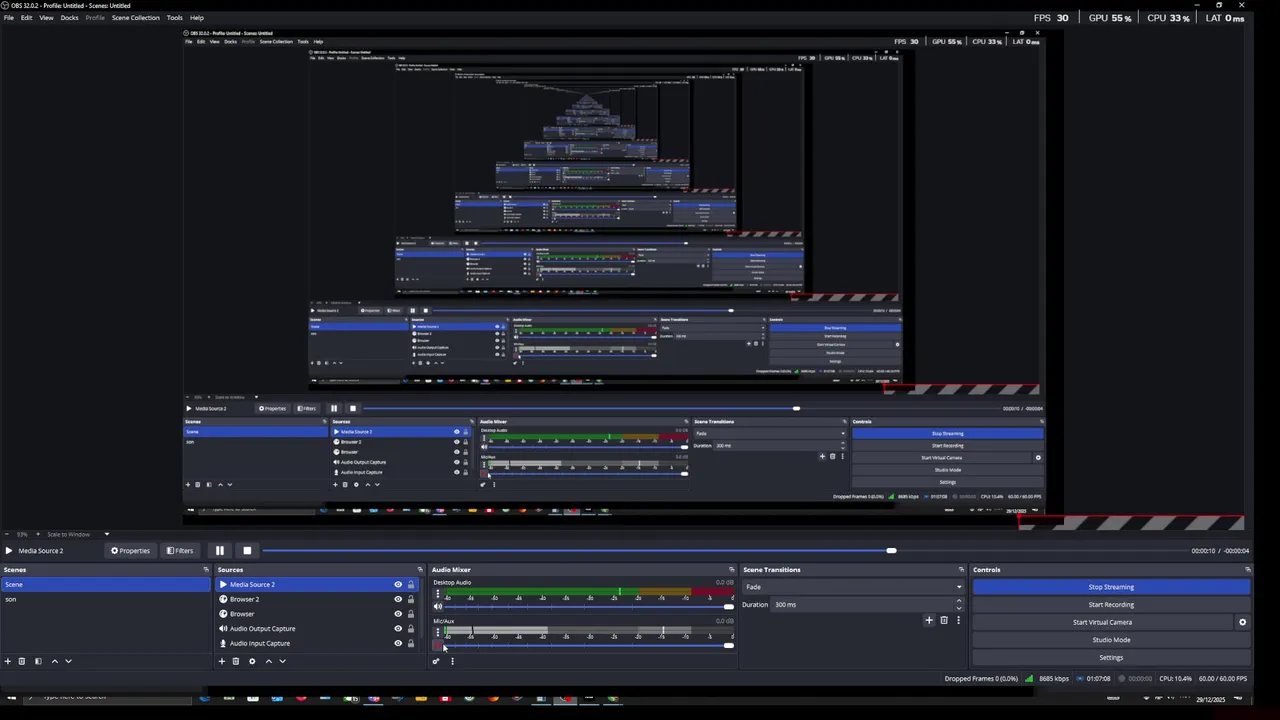Remove selected source using Sources trash icon
The width and height of the screenshot is (1280, 720).
tap(236, 661)
